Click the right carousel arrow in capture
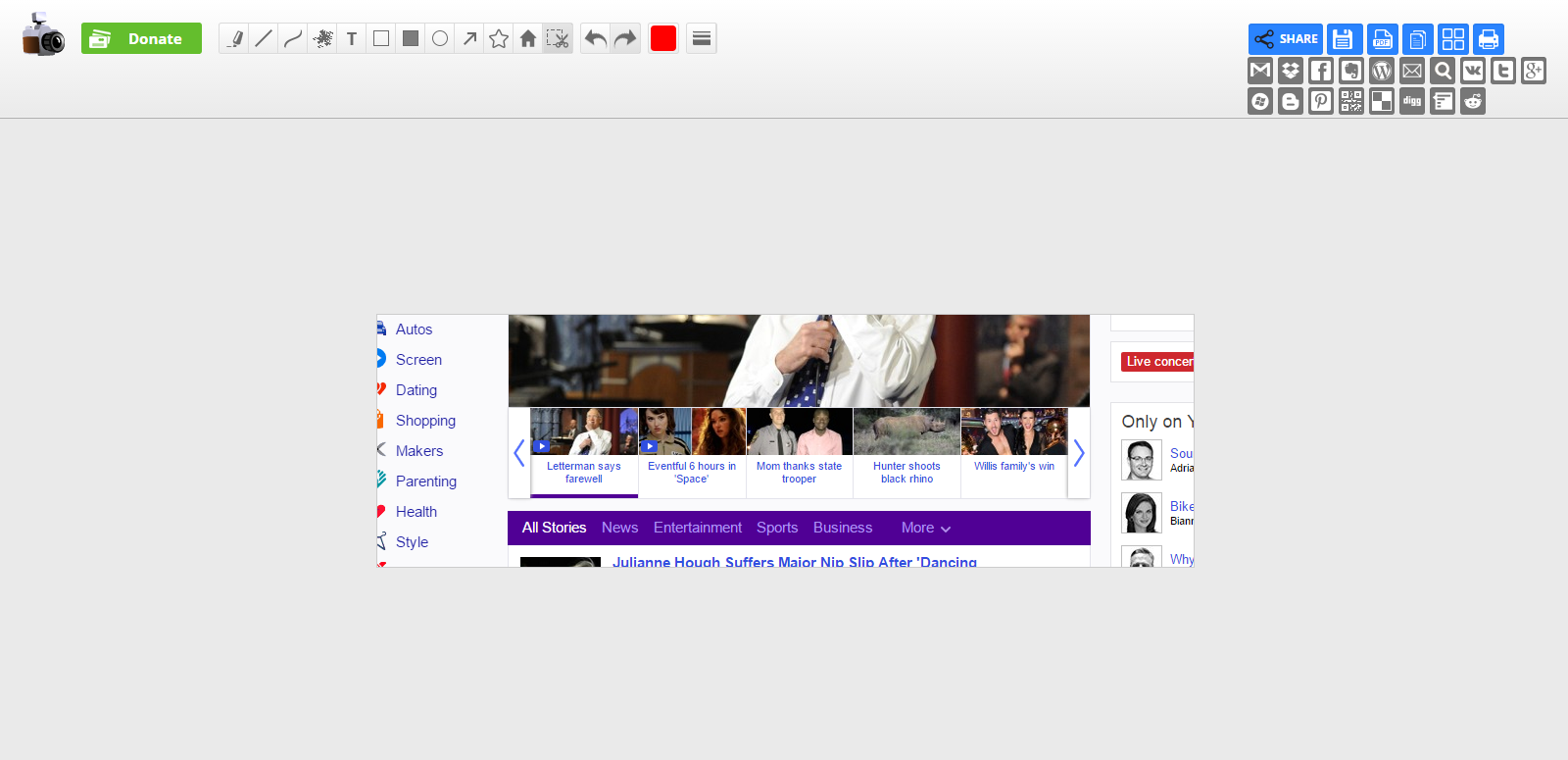 click(x=1079, y=453)
